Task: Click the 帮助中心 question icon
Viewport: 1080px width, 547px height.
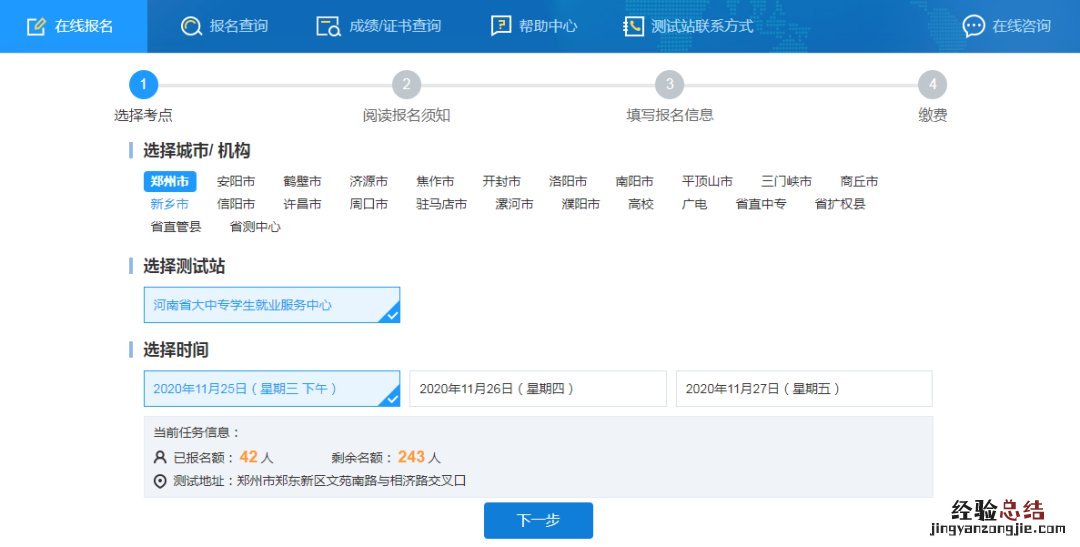Action: pos(501,26)
